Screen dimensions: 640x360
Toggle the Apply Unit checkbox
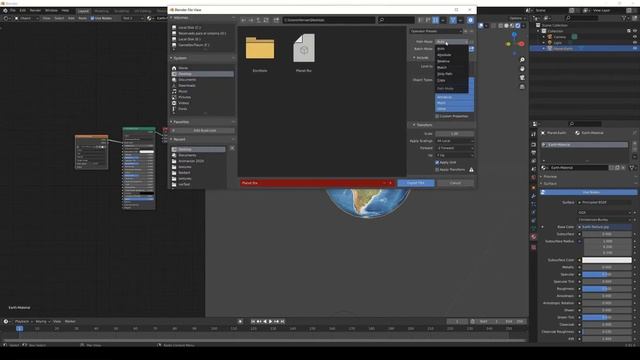coord(437,162)
